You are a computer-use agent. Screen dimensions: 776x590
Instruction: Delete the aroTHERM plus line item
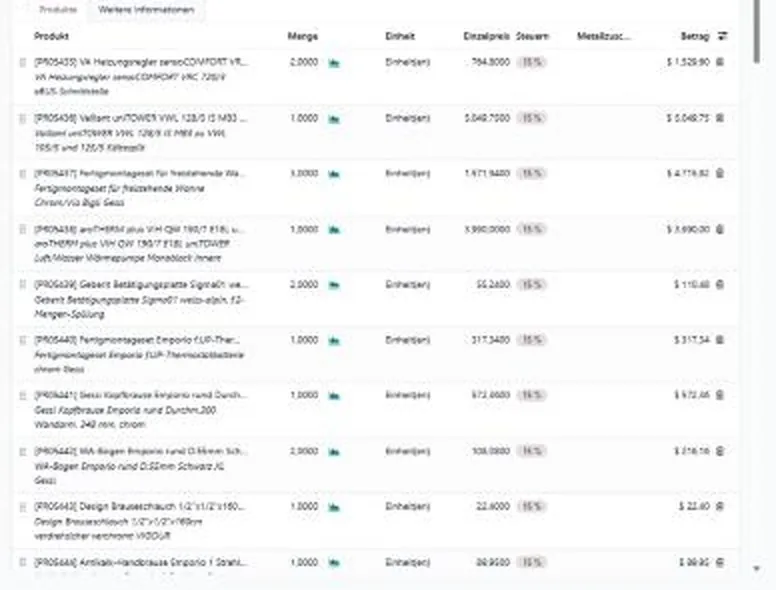pyautogui.click(x=720, y=229)
